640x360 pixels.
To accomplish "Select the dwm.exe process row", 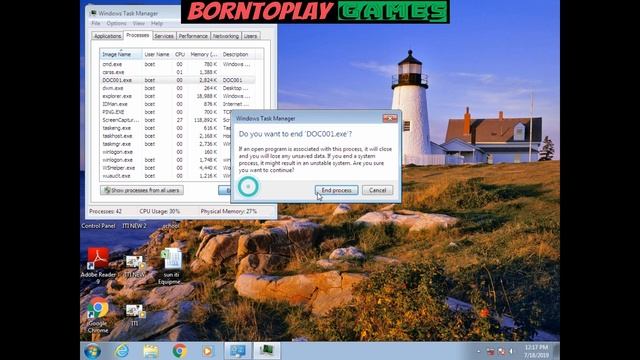I will (x=178, y=88).
